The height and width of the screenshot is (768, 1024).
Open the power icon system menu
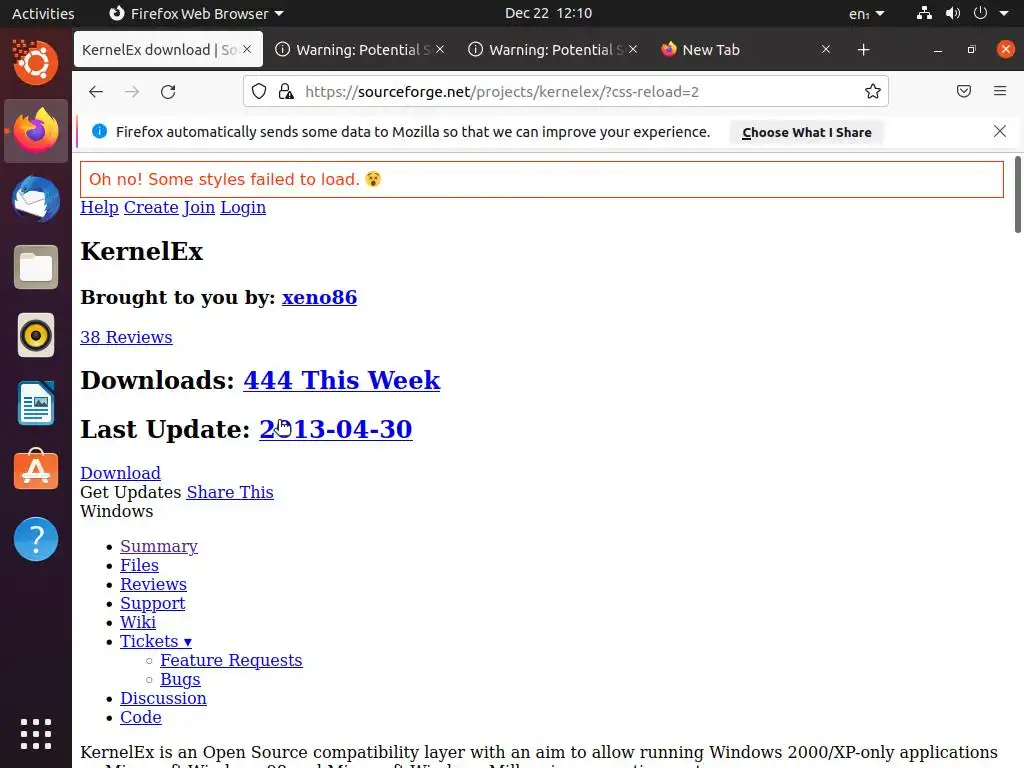point(980,13)
